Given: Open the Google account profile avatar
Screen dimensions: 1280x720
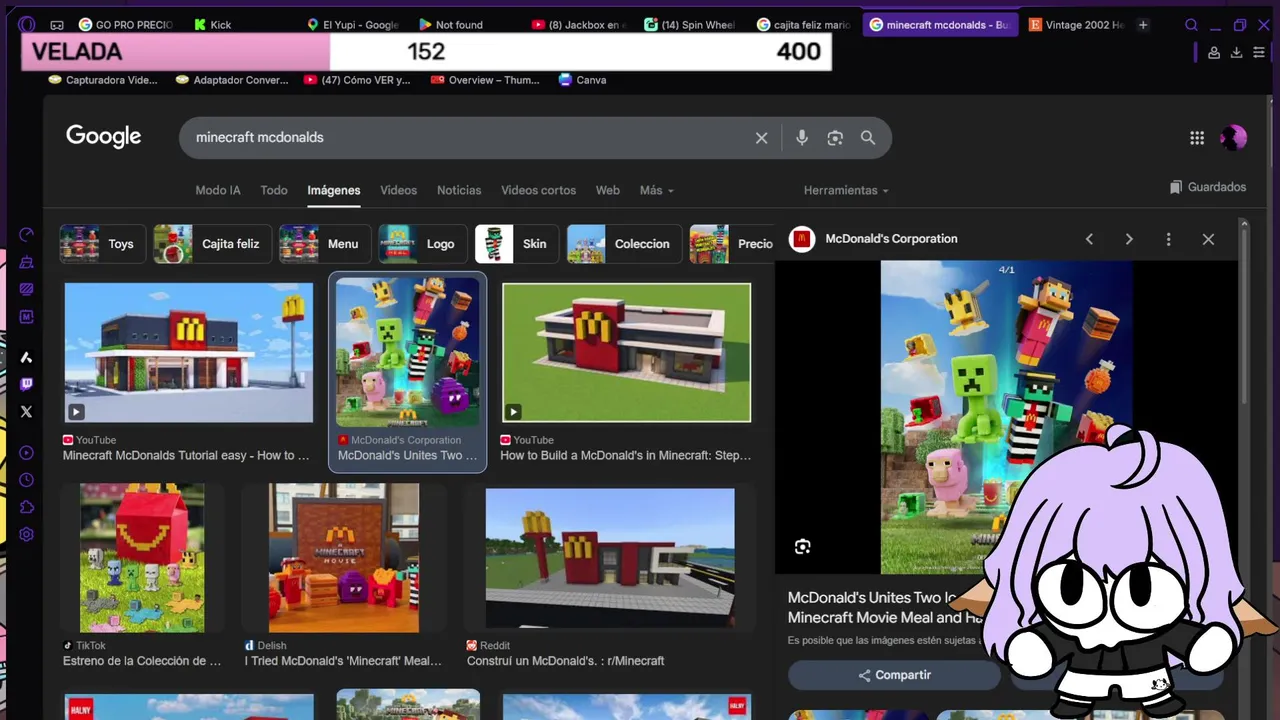Looking at the screenshot, I should (x=1234, y=138).
